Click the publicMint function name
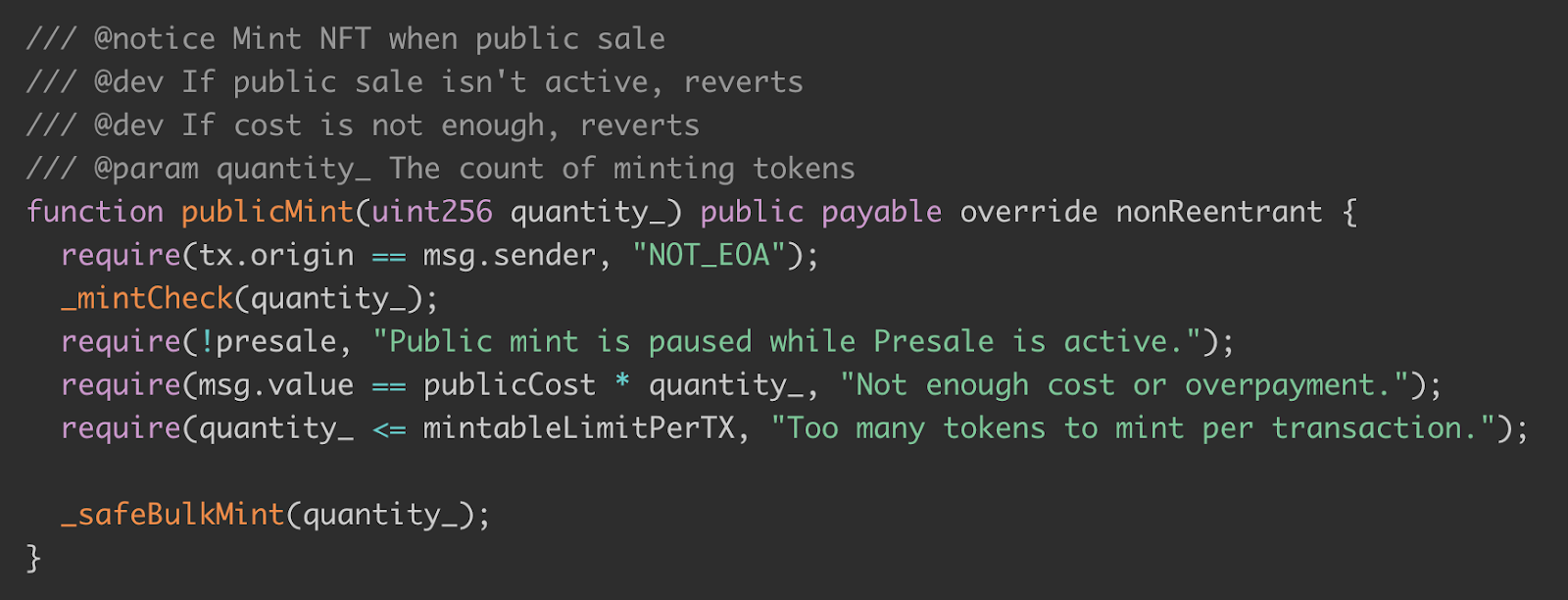 coord(268,212)
